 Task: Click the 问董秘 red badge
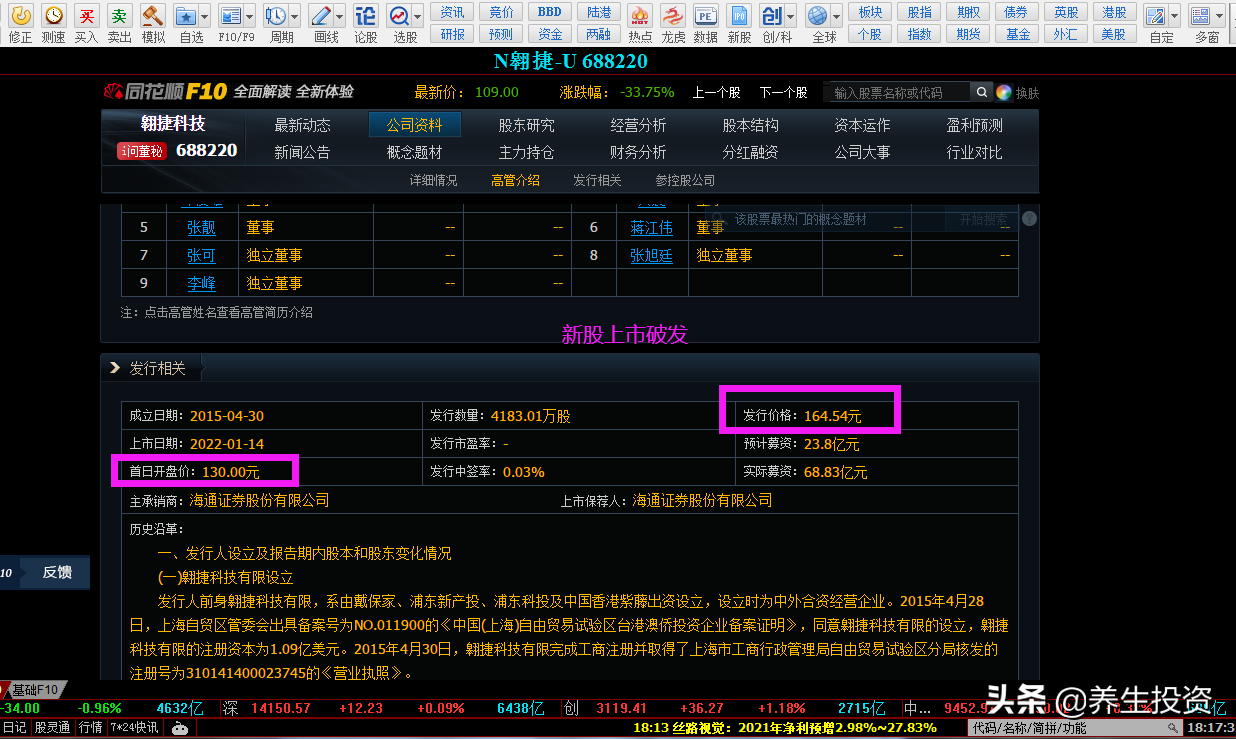140,151
